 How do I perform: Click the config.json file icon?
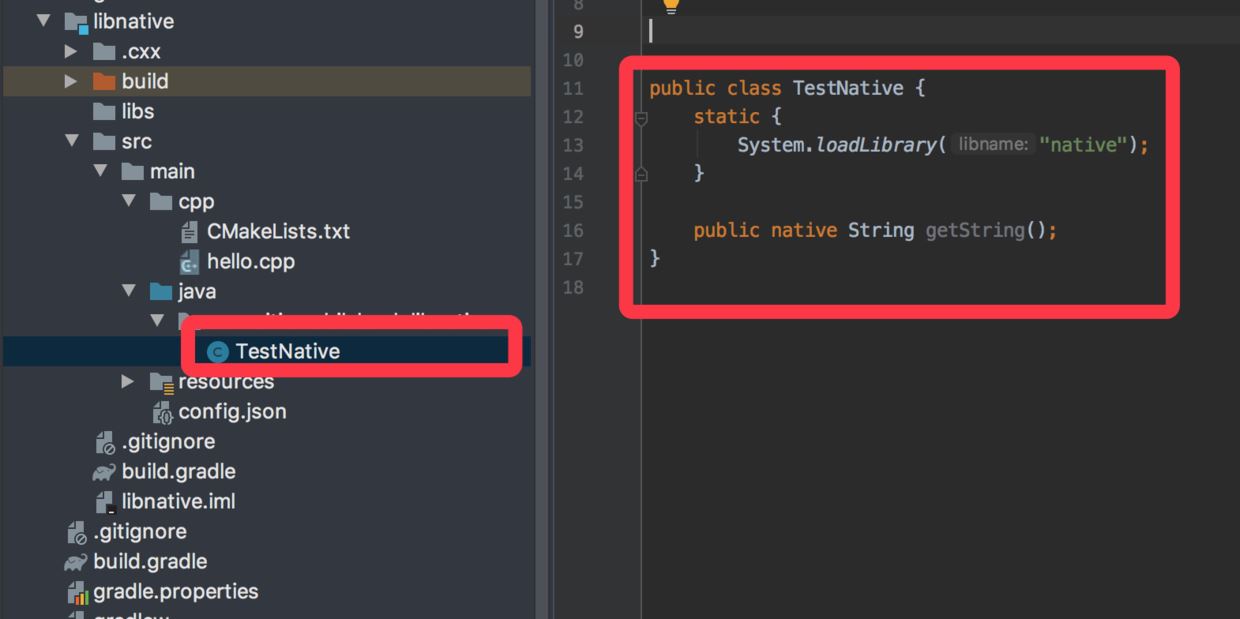[x=162, y=412]
